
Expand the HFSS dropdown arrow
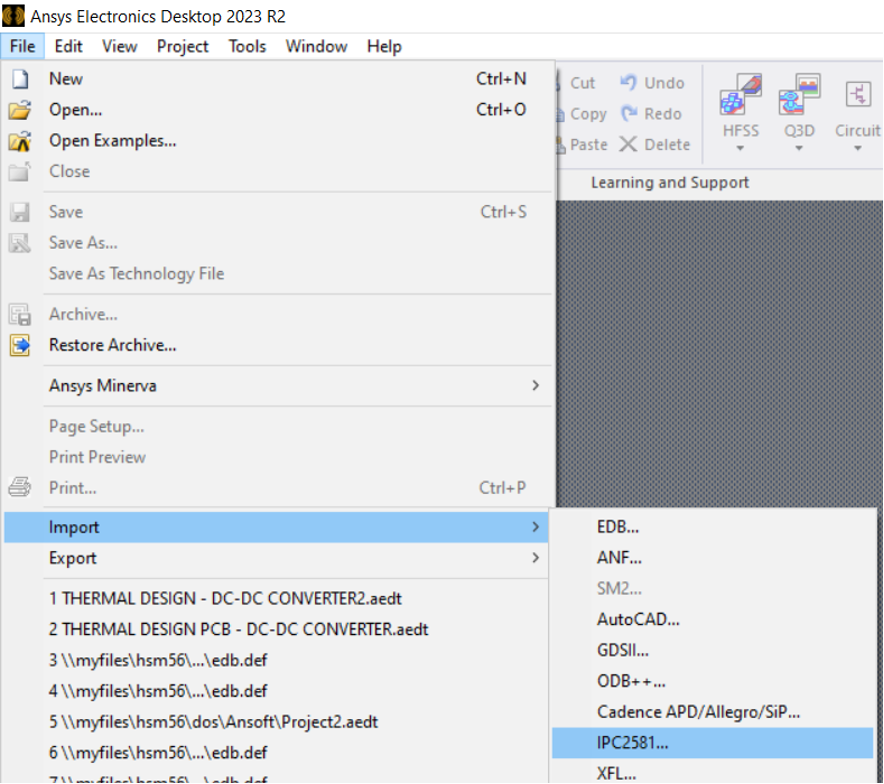coord(741,149)
